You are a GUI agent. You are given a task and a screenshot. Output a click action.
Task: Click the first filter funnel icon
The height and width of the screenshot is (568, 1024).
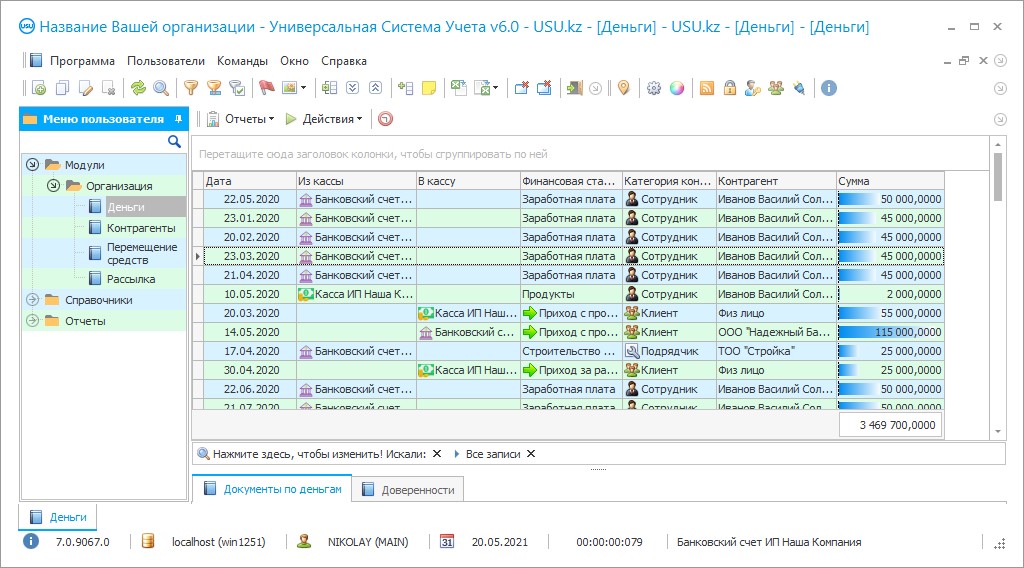pyautogui.click(x=191, y=88)
